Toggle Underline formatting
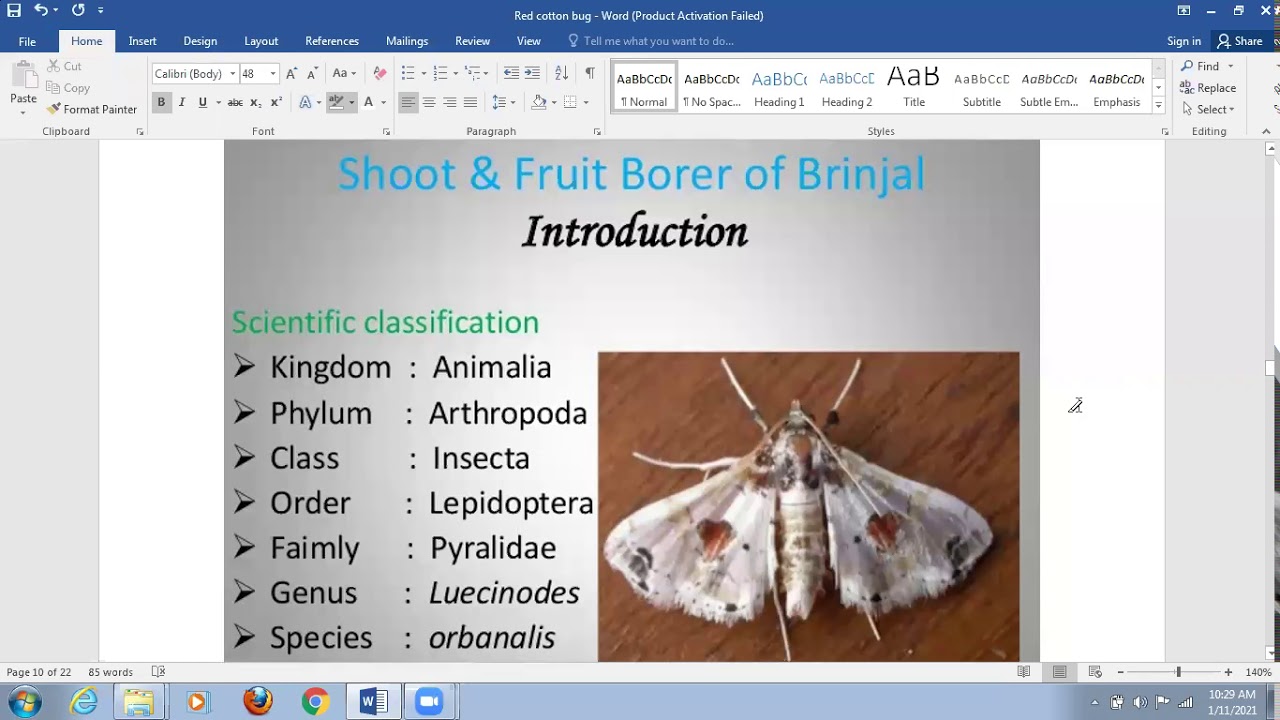Screen dimensions: 1280x720 coord(203,102)
